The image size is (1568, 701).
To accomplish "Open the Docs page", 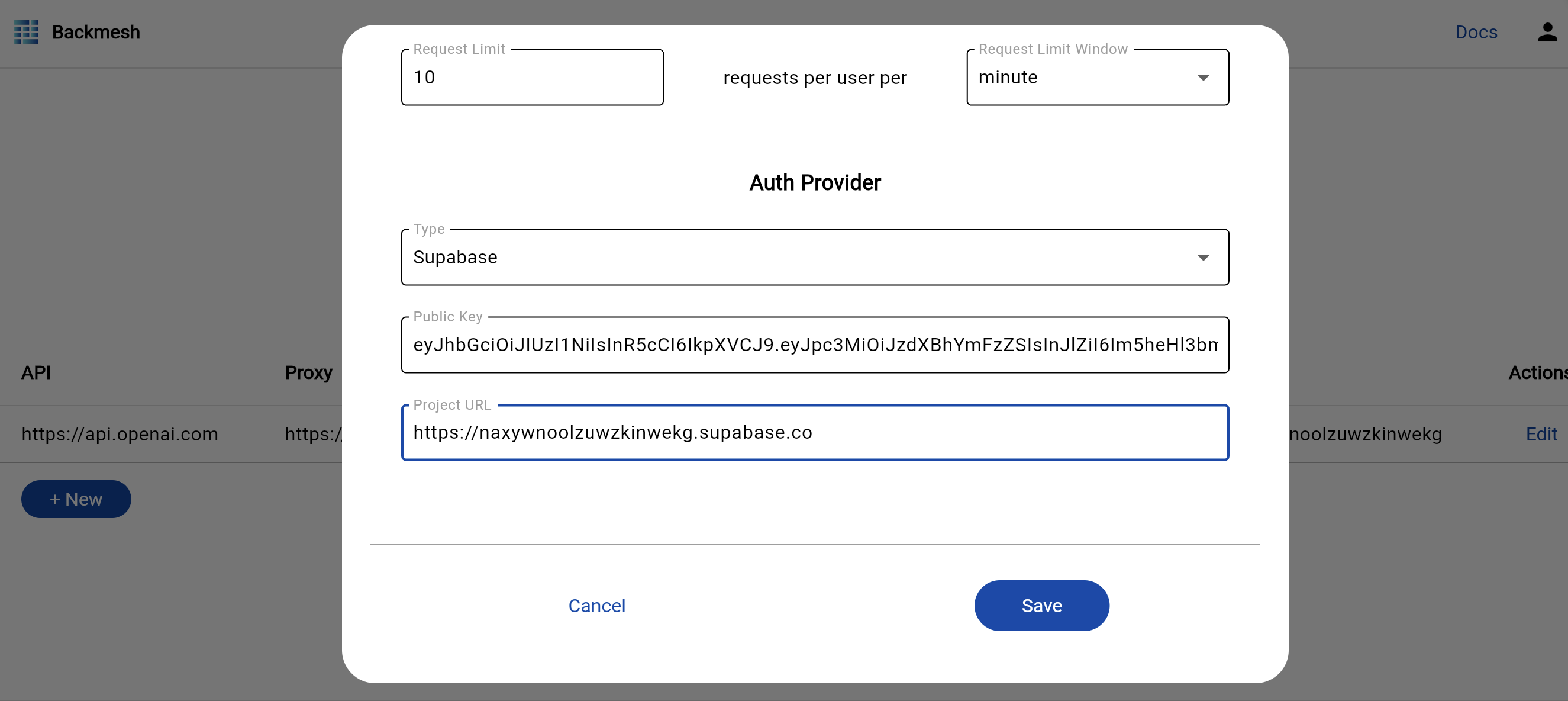I will coord(1476,33).
